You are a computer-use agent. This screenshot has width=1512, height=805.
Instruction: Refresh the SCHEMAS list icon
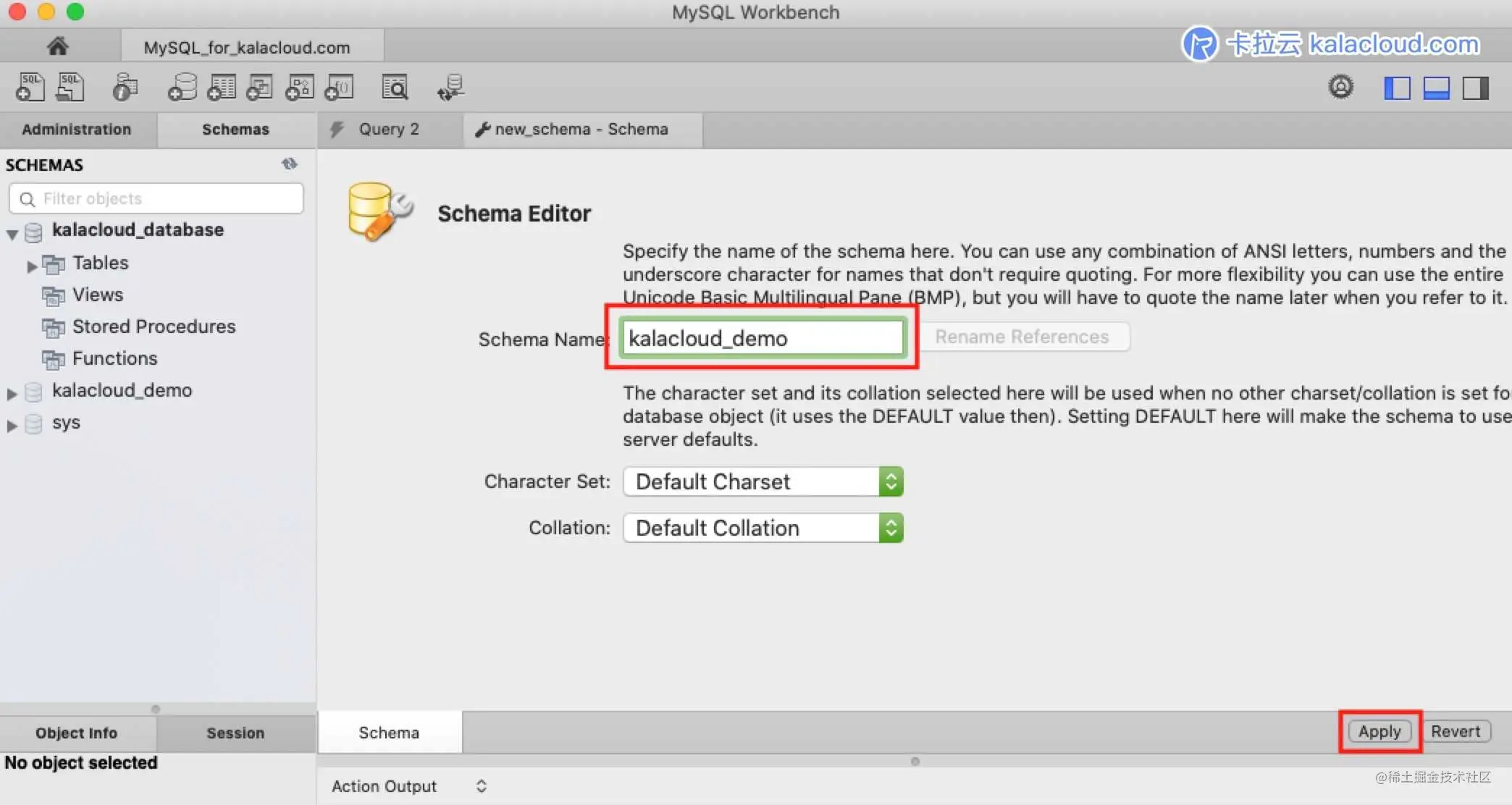[290, 164]
